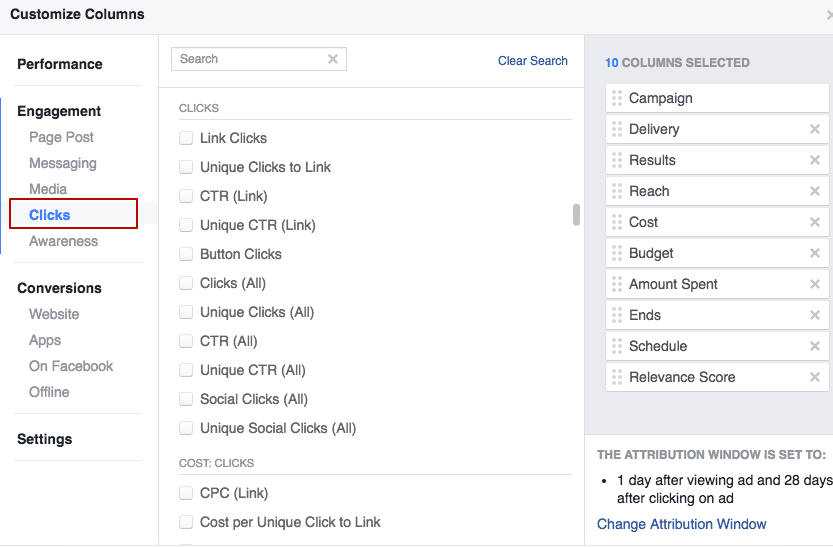Clear the search box with the X icon
833x547 pixels.
[333, 59]
